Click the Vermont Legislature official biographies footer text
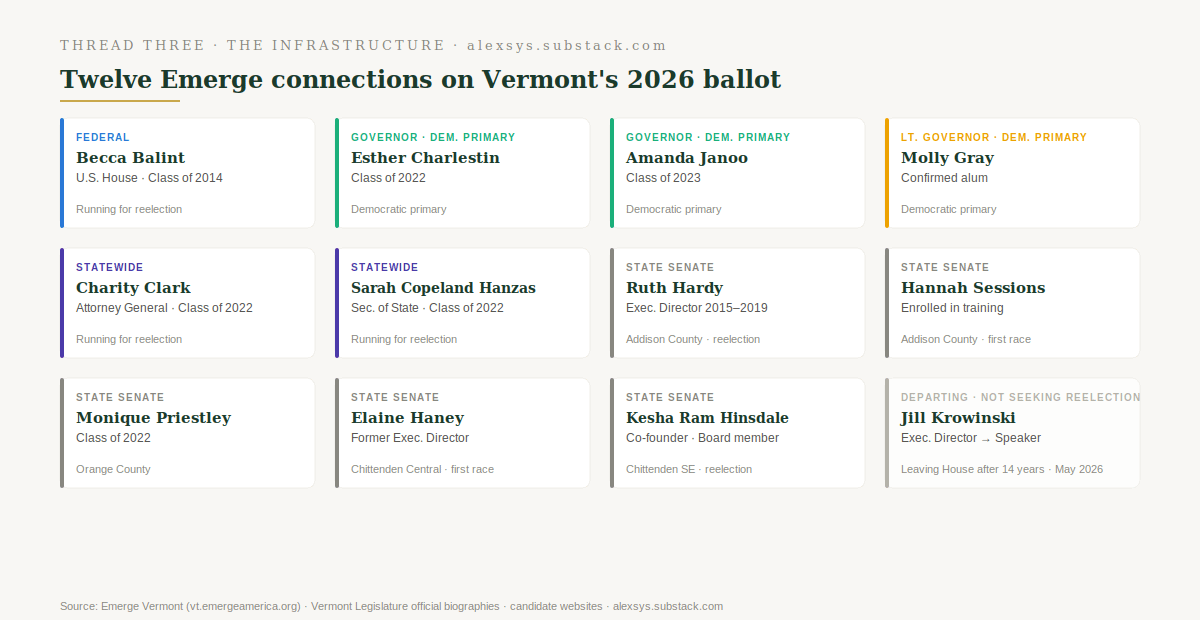 (405, 606)
